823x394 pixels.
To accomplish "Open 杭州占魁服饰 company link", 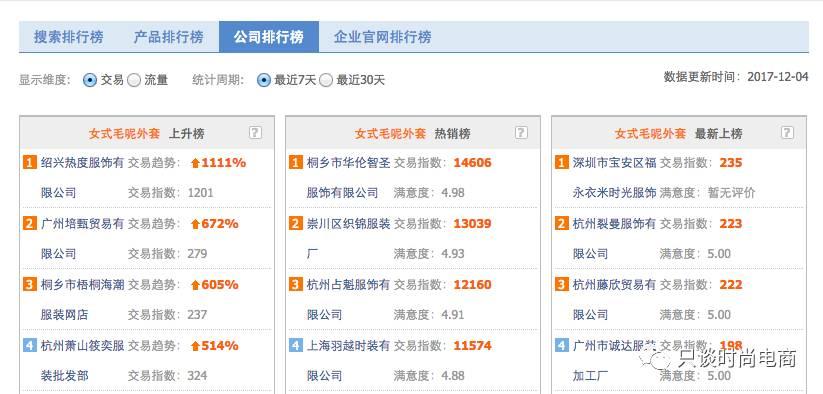I will click(349, 300).
